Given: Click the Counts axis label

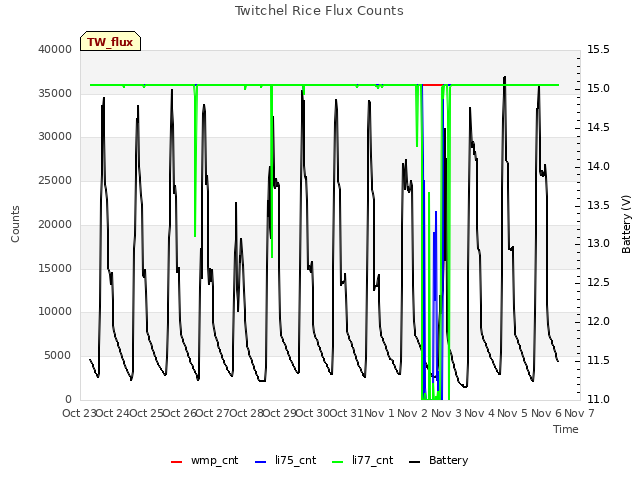Looking at the screenshot, I should pos(15,224).
